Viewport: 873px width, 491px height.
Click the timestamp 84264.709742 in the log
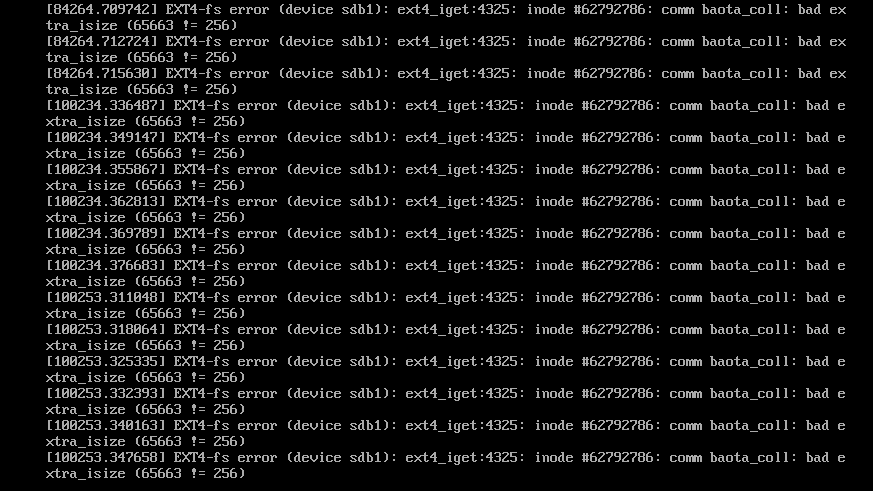click(x=102, y=10)
